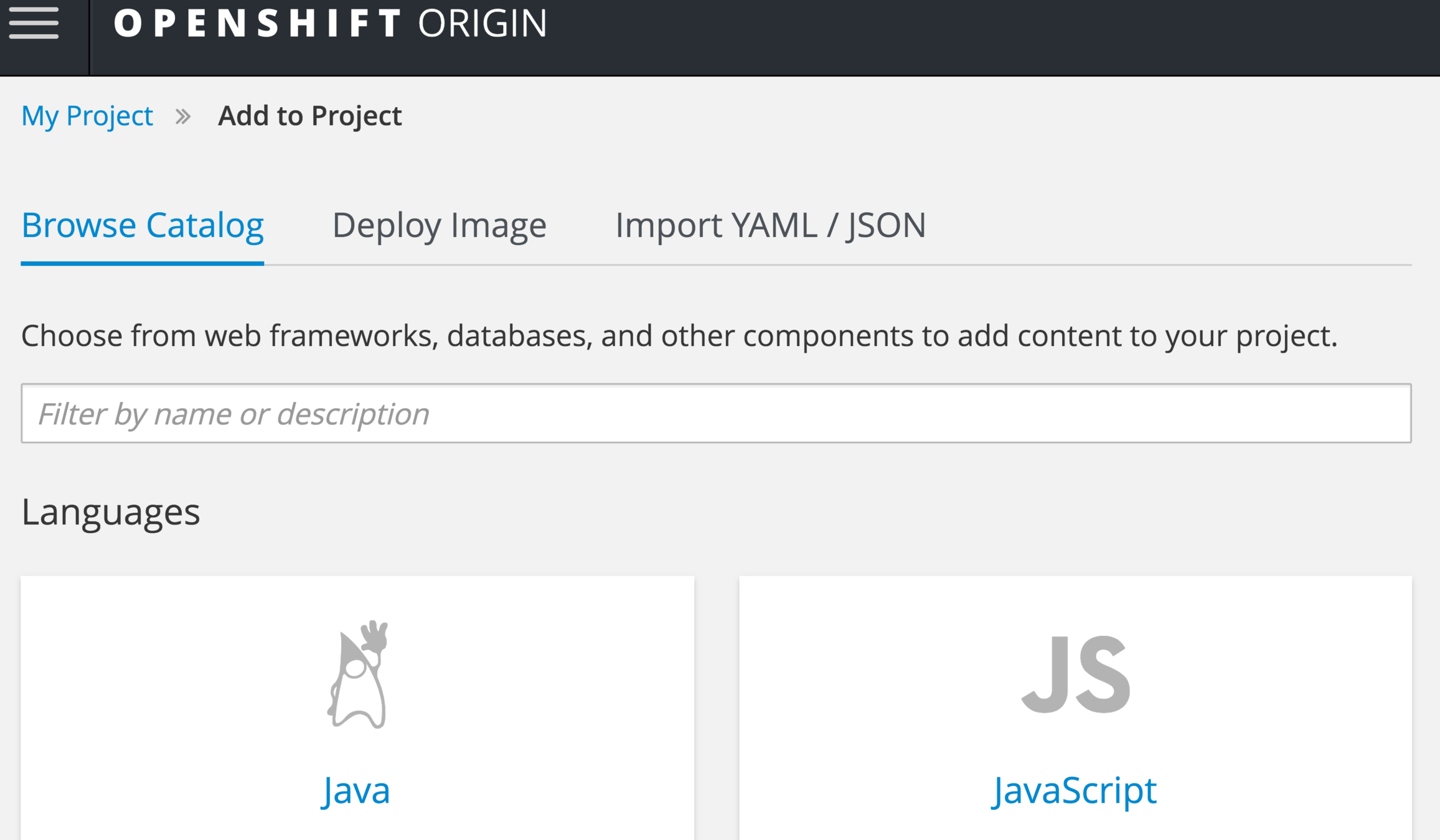Click the catalog description sentence text
This screenshot has width=1440, height=840.
point(679,336)
